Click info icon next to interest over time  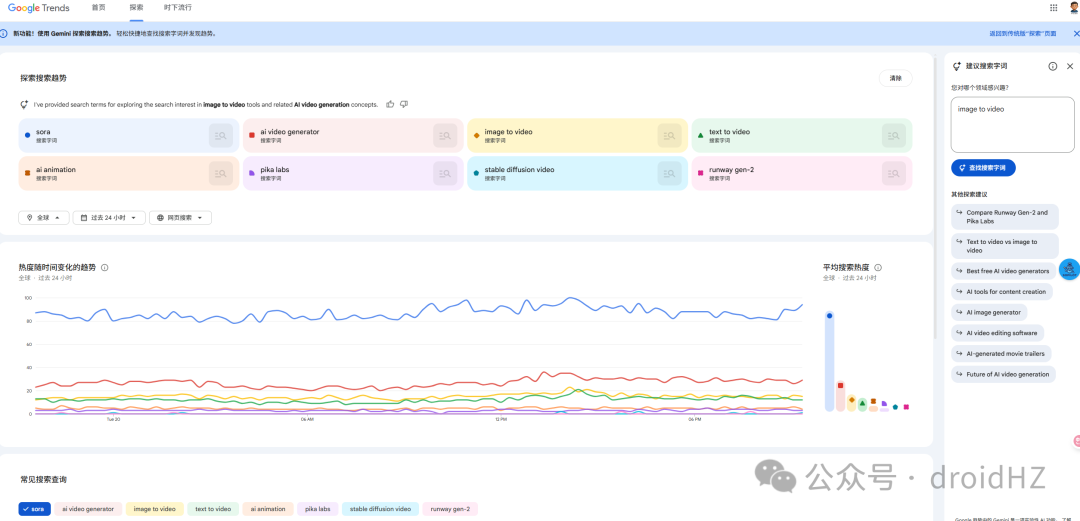coord(105,268)
